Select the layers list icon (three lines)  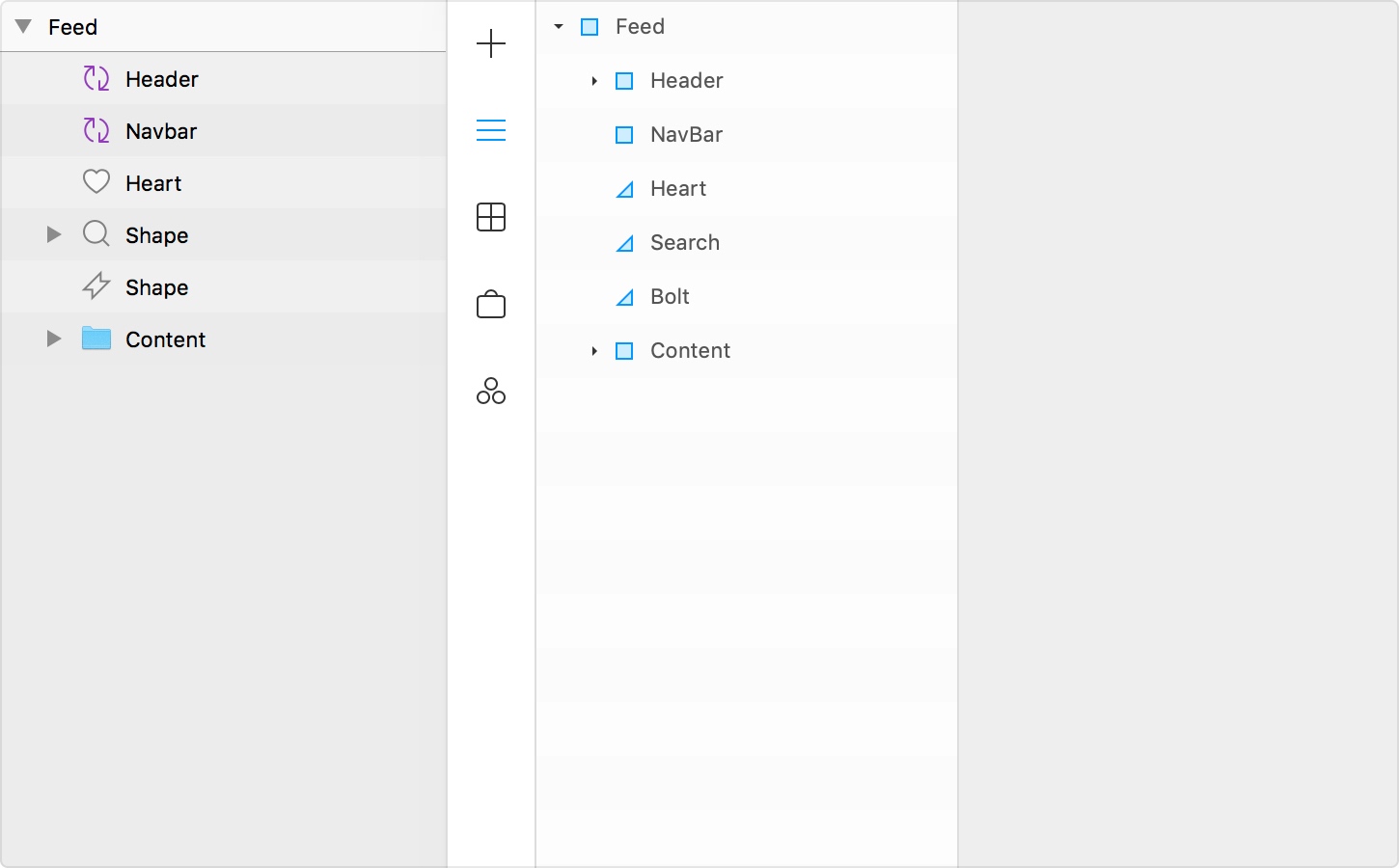click(491, 130)
